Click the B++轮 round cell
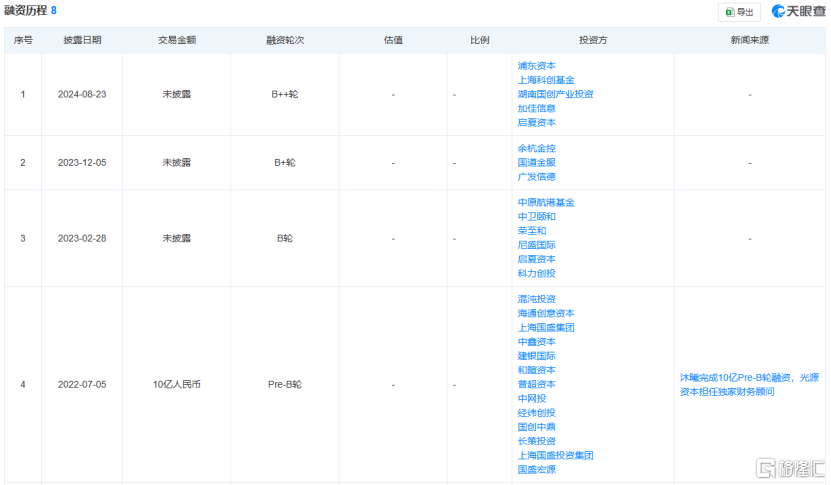831x485 pixels. pos(285,94)
